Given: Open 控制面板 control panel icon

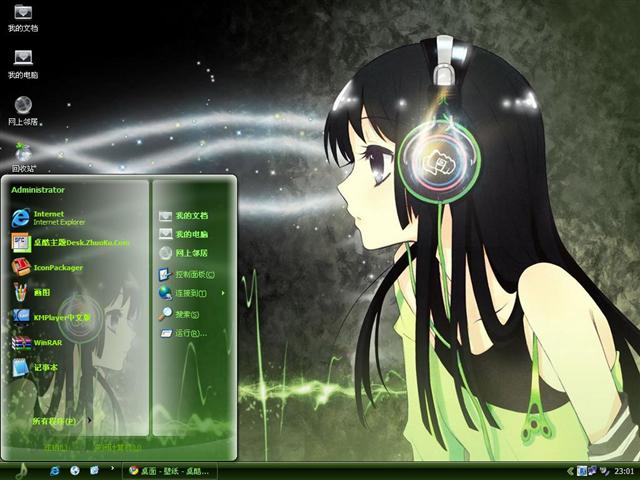Looking at the screenshot, I should pos(165,274).
